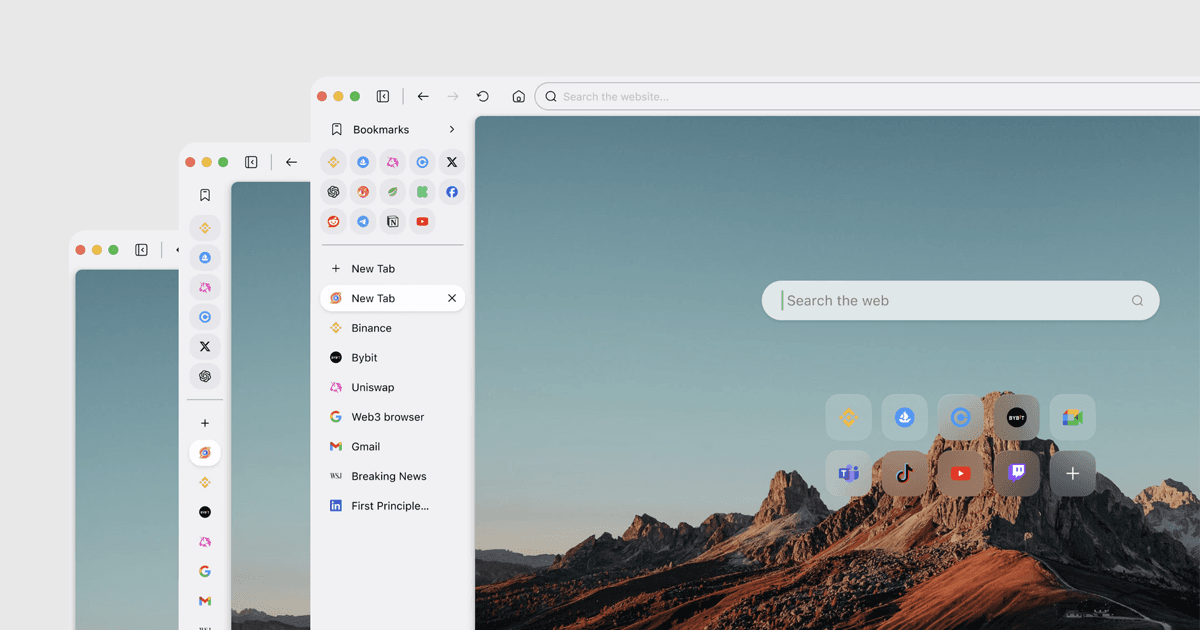Viewport: 1200px width, 630px height.
Task: Open the pinned Uniswap icon in the middle window
Action: (205, 288)
